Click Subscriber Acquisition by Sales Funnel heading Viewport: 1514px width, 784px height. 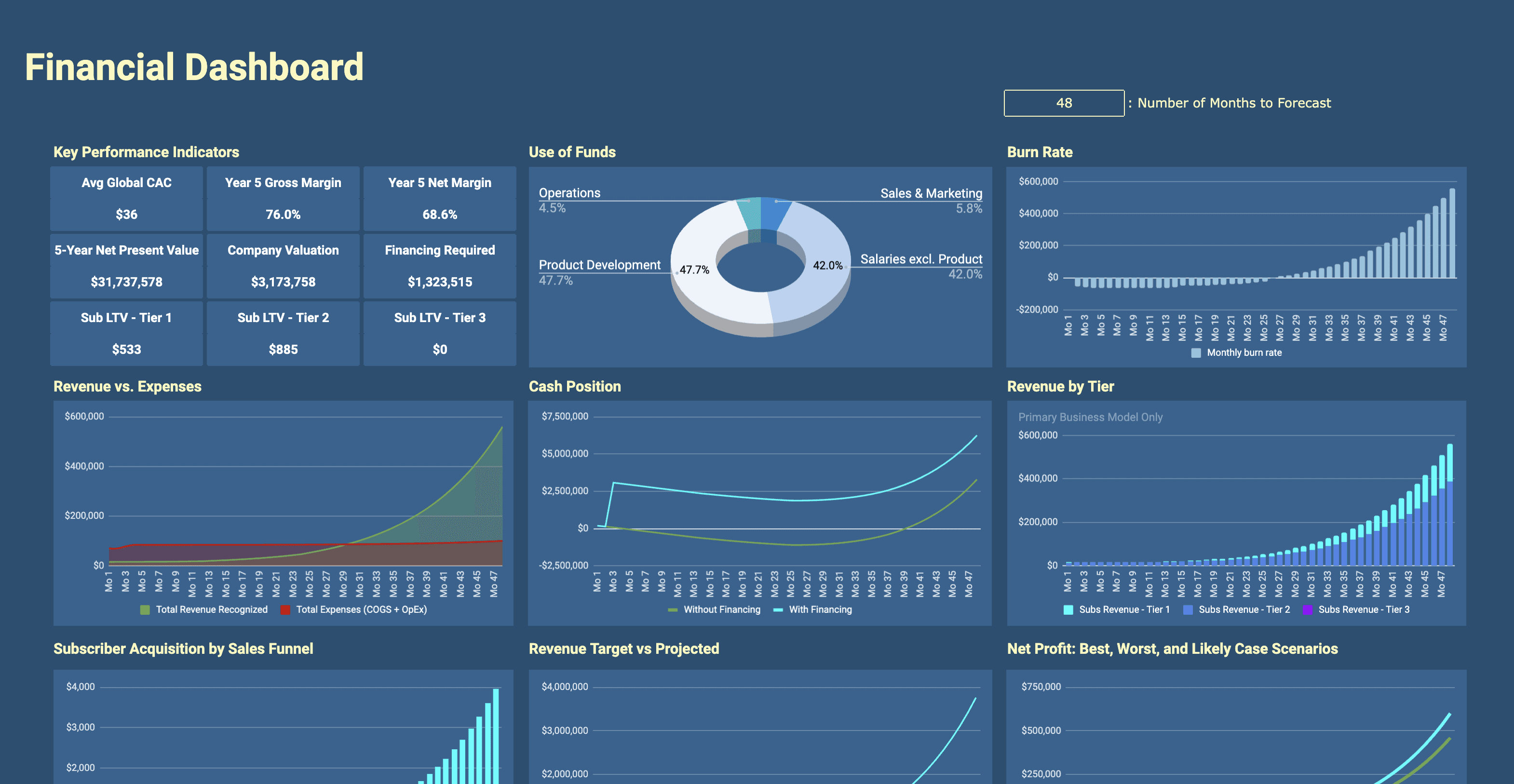pyautogui.click(x=183, y=649)
